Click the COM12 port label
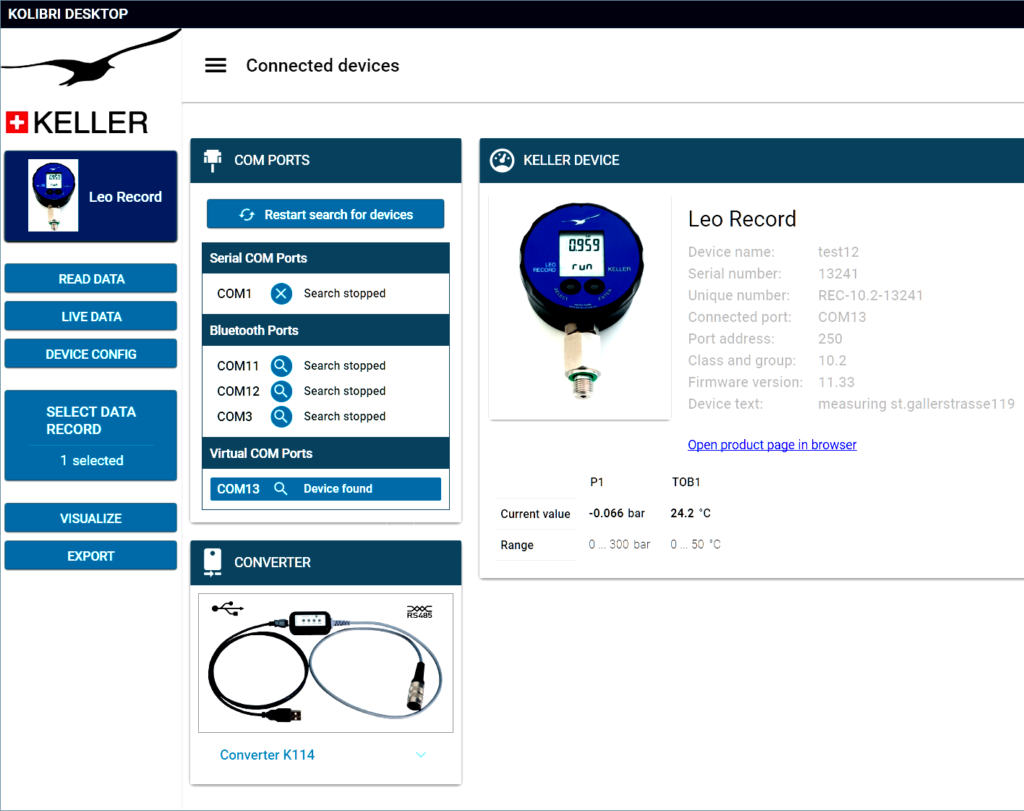This screenshot has height=811, width=1024. [x=238, y=391]
